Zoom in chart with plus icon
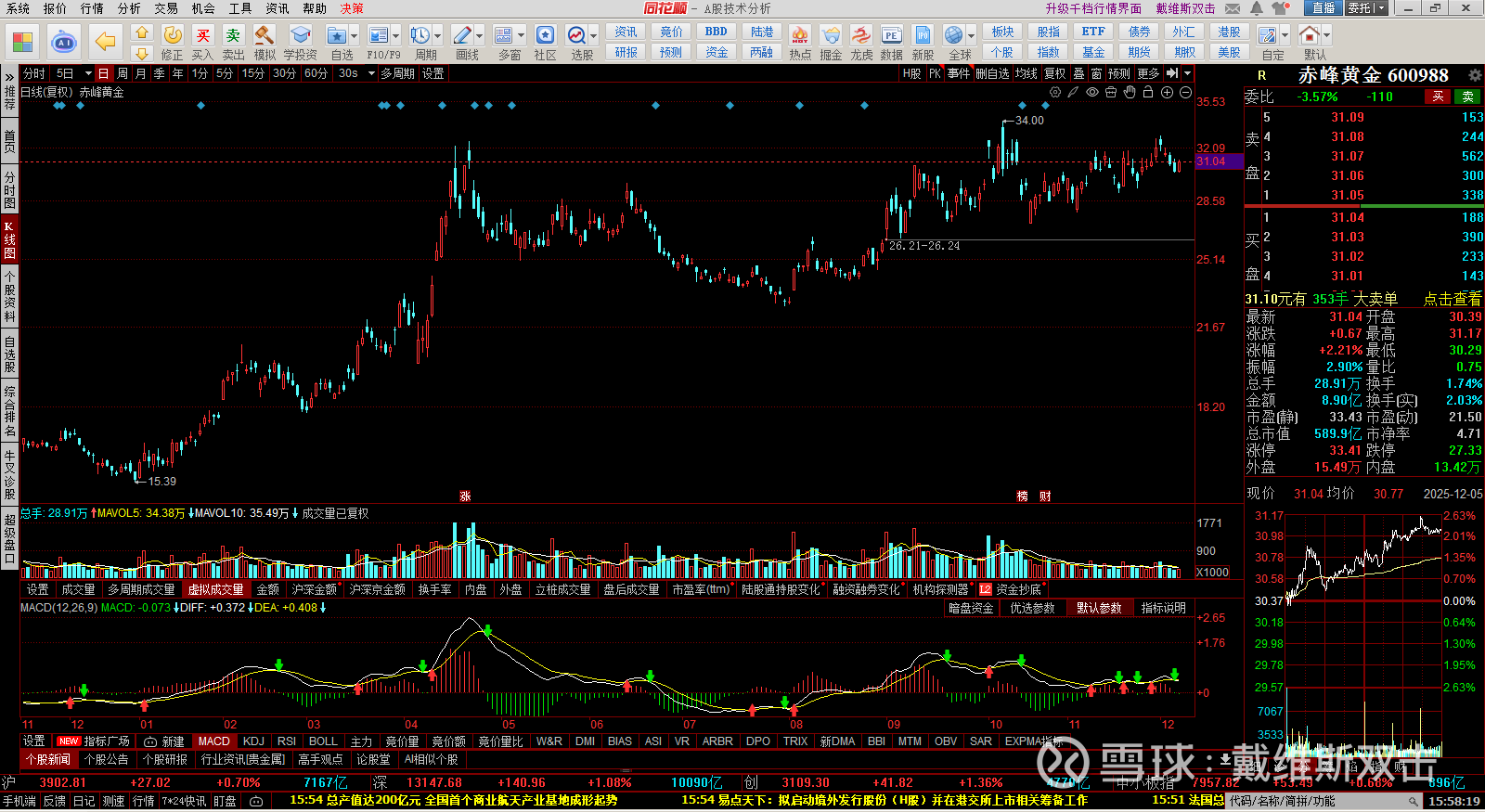Viewport: 1485px width, 812px height. coord(1167,92)
